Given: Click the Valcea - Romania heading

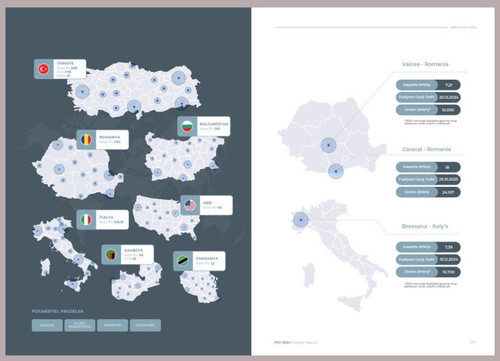Looking at the screenshot, I should tap(425, 64).
